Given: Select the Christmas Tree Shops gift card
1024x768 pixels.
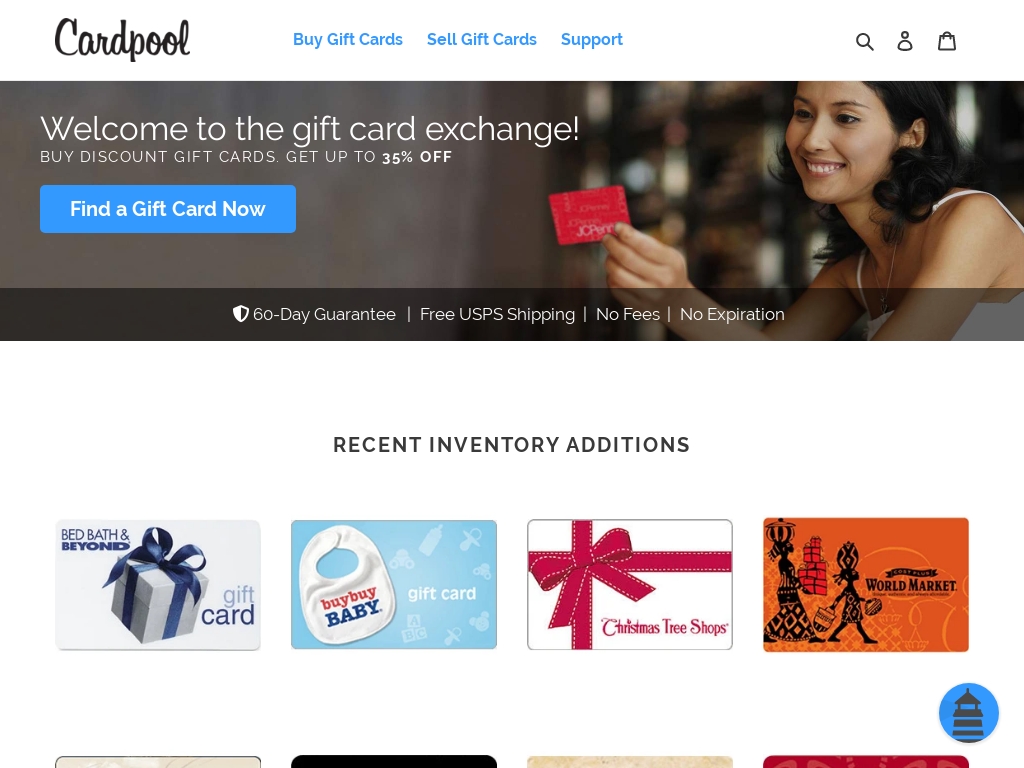Looking at the screenshot, I should [x=630, y=584].
